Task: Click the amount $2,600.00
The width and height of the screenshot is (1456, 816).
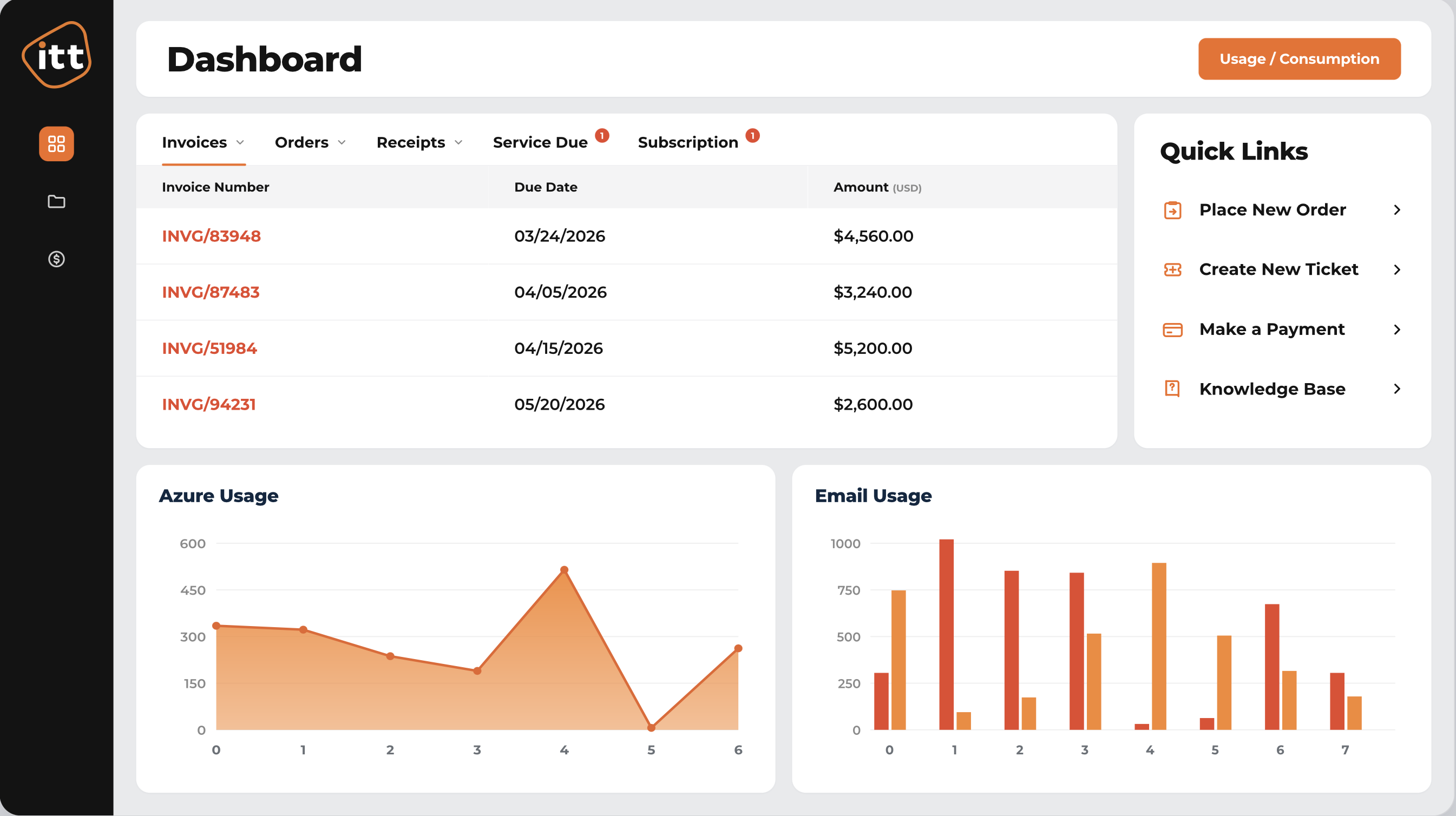Action: 873,404
